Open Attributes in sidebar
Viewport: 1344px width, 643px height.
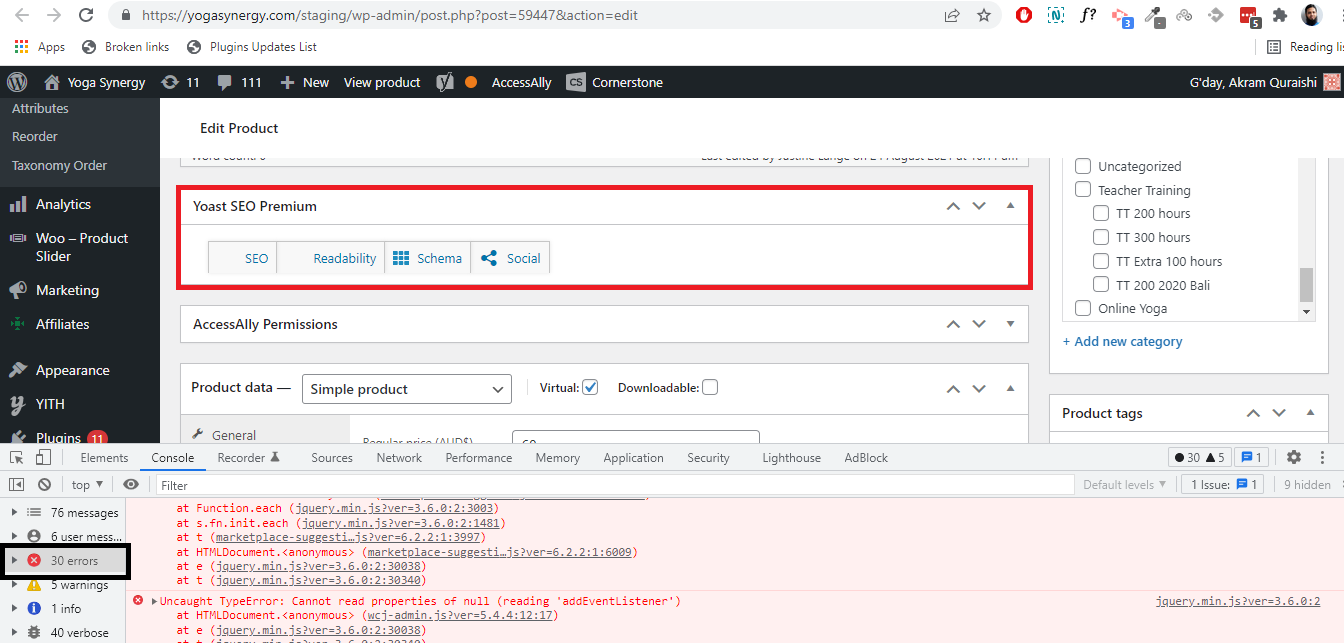coord(40,108)
